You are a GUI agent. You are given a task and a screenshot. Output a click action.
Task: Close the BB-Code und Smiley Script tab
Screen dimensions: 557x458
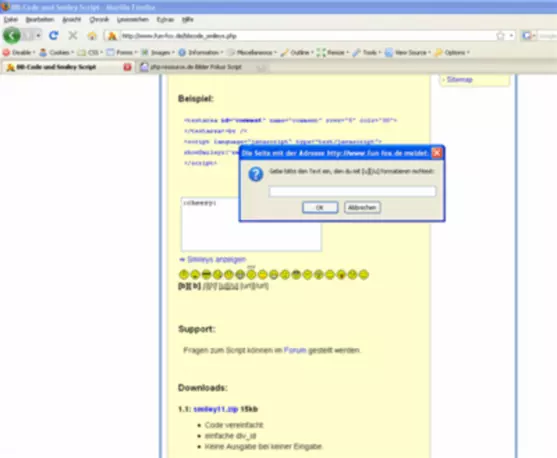coord(127,67)
